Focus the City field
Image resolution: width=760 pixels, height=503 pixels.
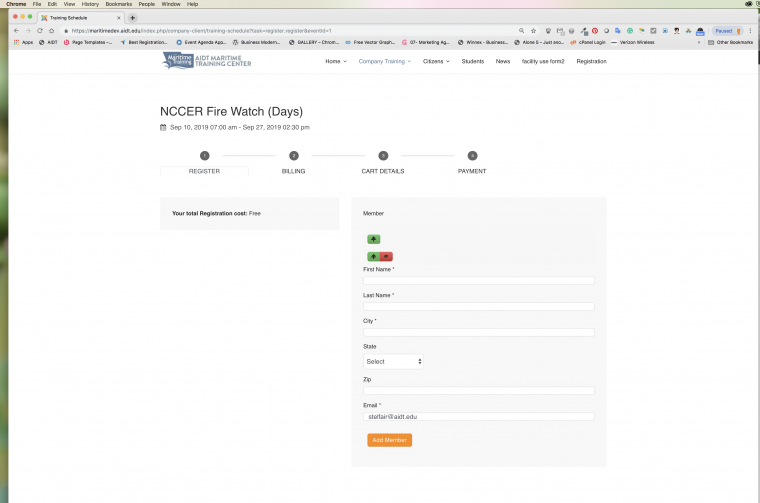pos(478,332)
